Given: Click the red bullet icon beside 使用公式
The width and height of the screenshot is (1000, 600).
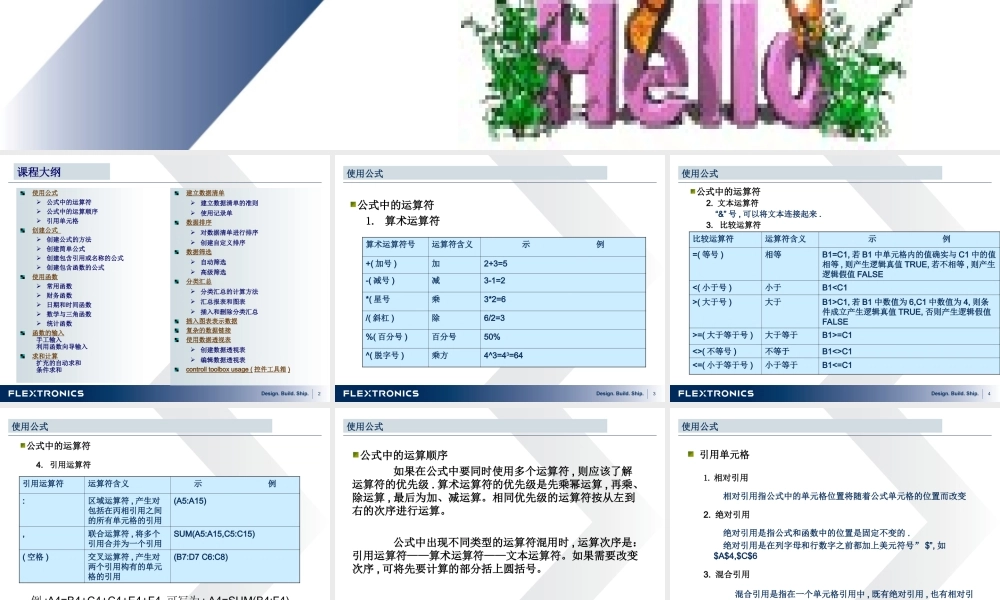Looking at the screenshot, I should 22,193.
